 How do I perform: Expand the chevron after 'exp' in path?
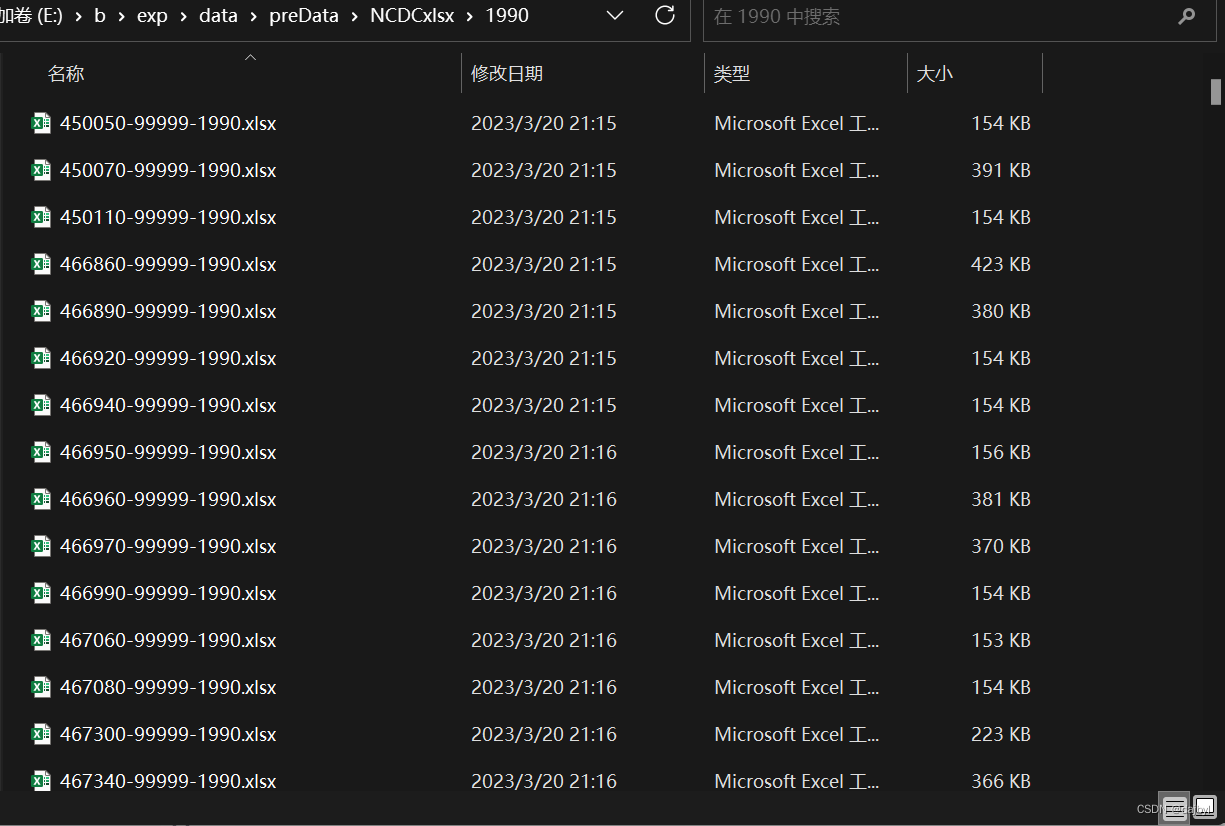(x=184, y=16)
